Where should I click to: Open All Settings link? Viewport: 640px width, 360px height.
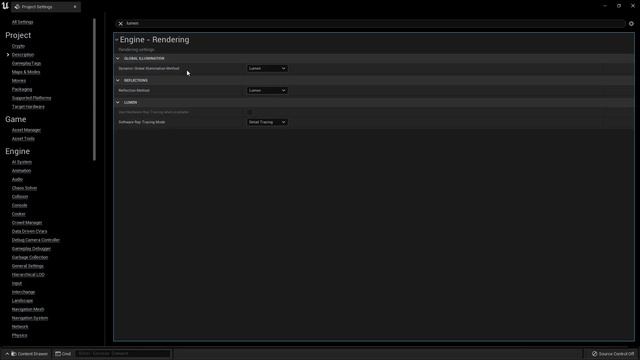tap(22, 22)
